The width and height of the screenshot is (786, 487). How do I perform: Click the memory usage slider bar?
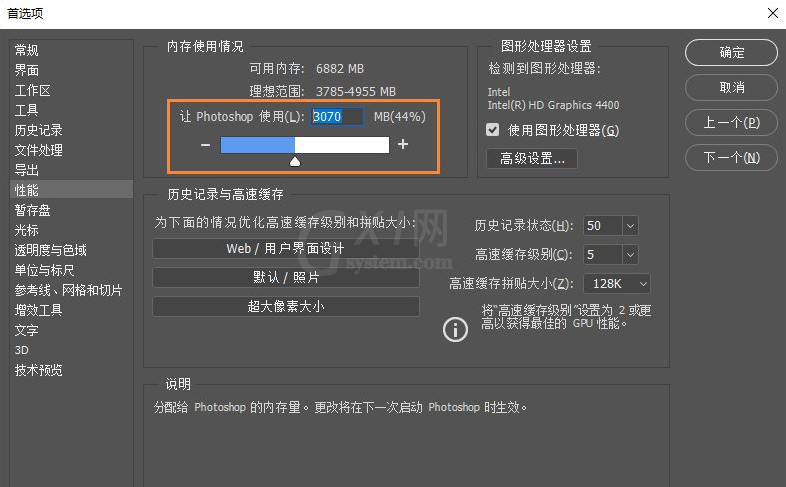coord(305,145)
